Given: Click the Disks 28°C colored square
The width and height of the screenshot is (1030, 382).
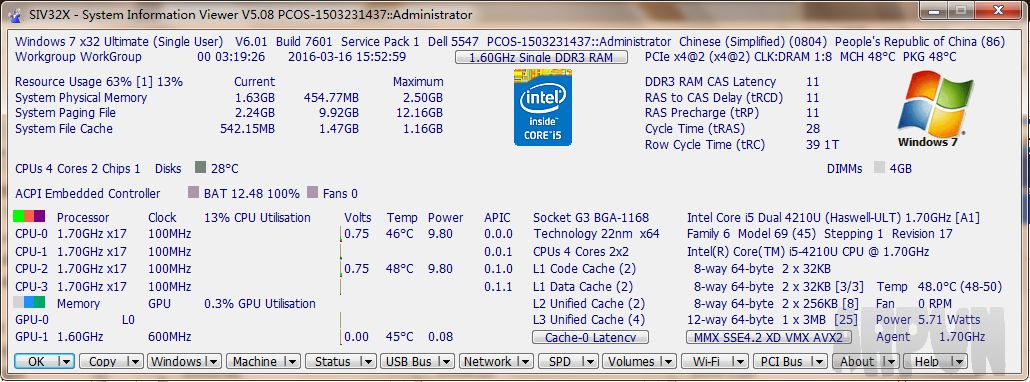Looking at the screenshot, I should click(x=200, y=167).
